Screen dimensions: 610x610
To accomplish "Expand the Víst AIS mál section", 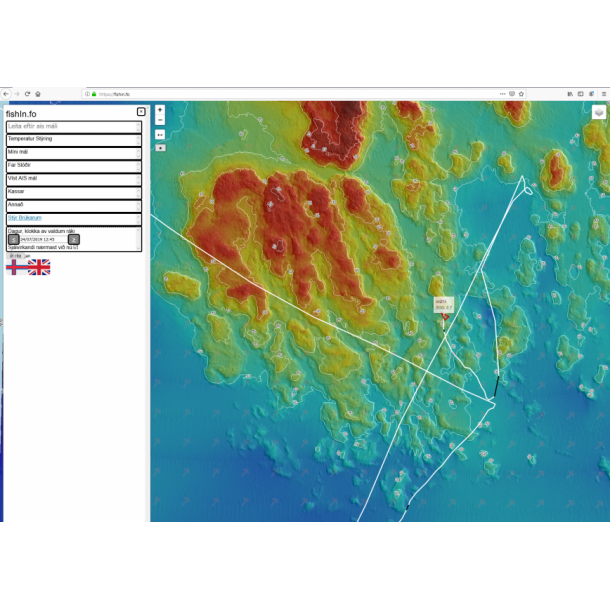I will [x=74, y=178].
